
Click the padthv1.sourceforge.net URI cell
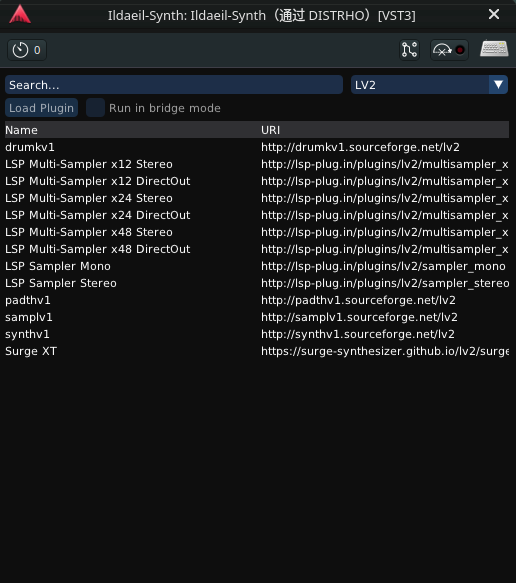coord(358,300)
